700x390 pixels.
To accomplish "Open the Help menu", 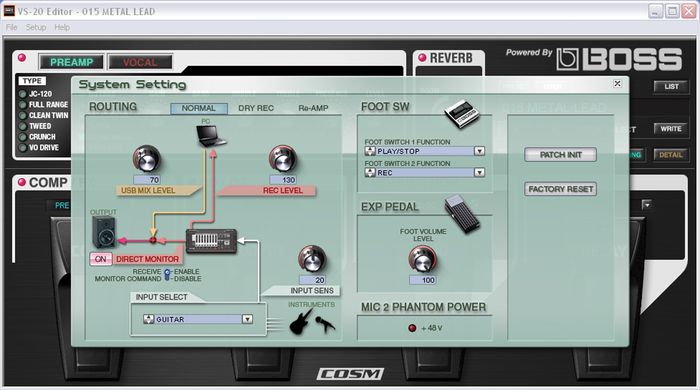I will pos(62,27).
